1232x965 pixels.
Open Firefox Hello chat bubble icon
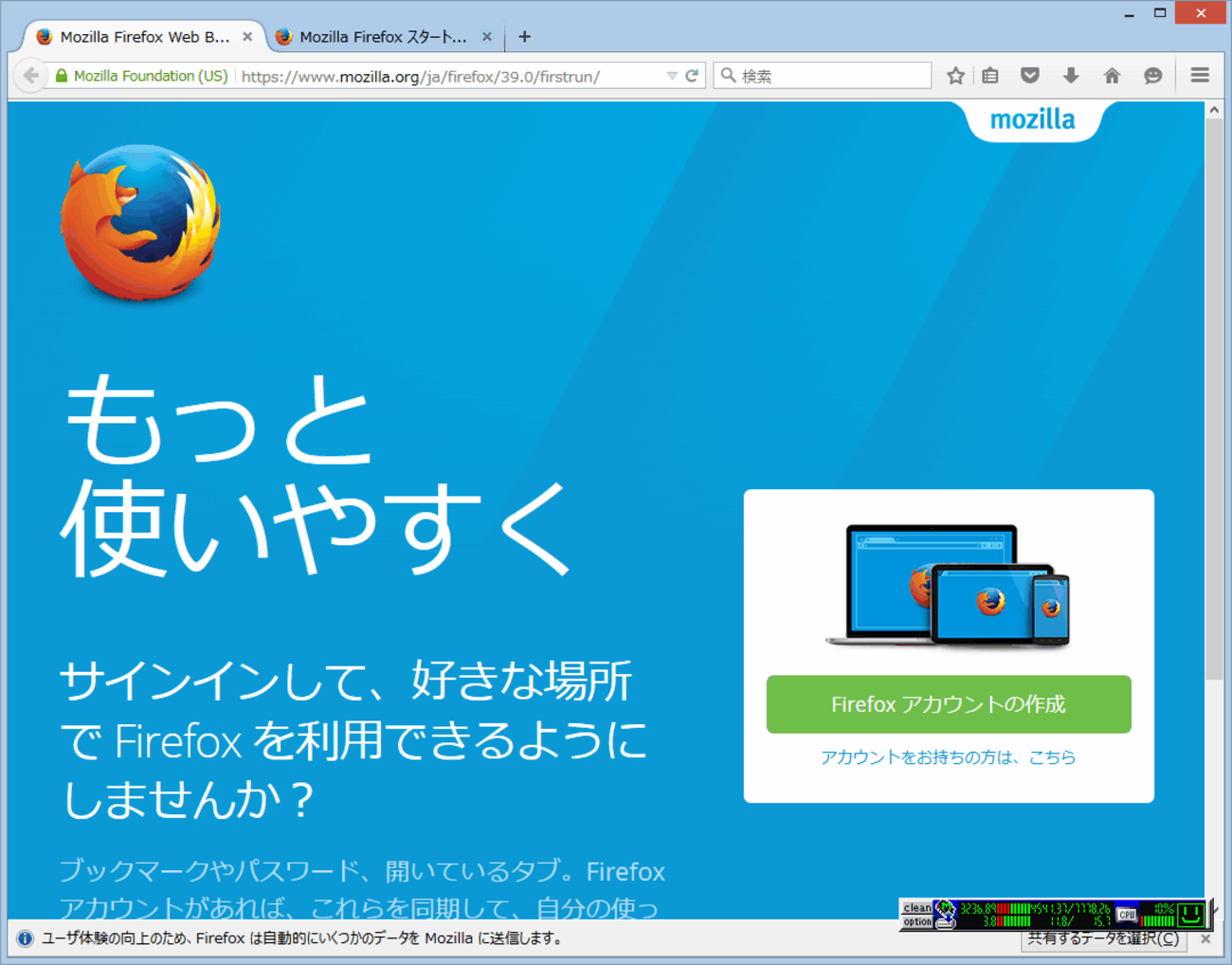(1152, 76)
